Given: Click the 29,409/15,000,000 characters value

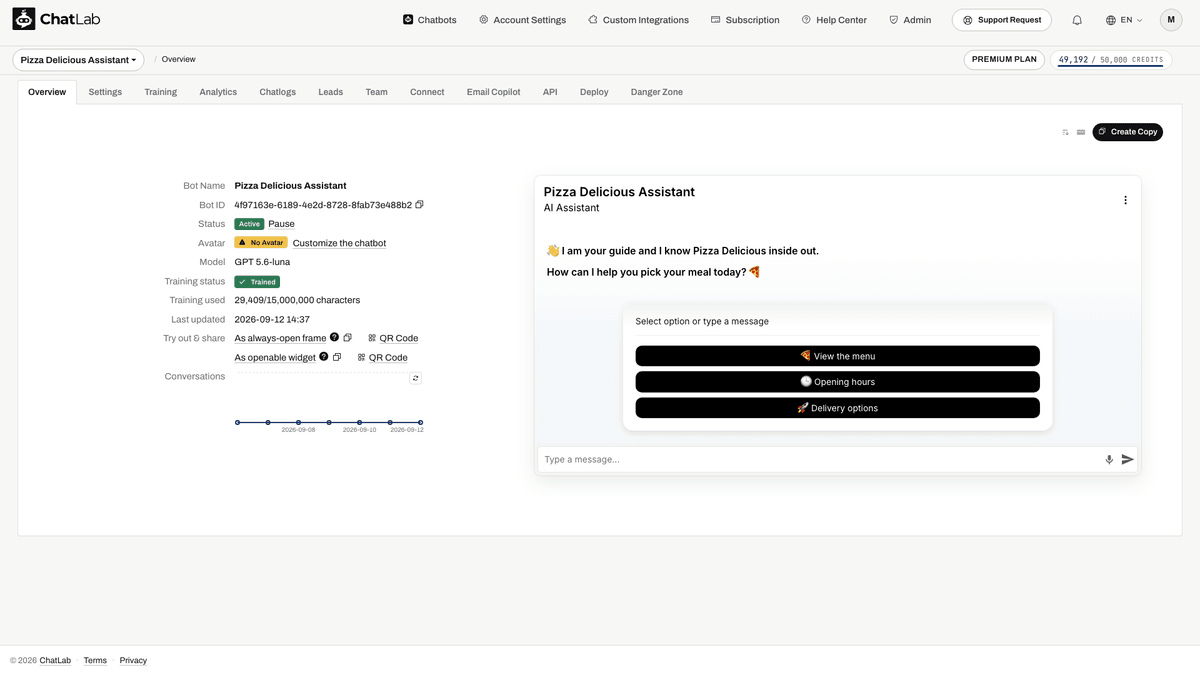Looking at the screenshot, I should pyautogui.click(x=297, y=300).
